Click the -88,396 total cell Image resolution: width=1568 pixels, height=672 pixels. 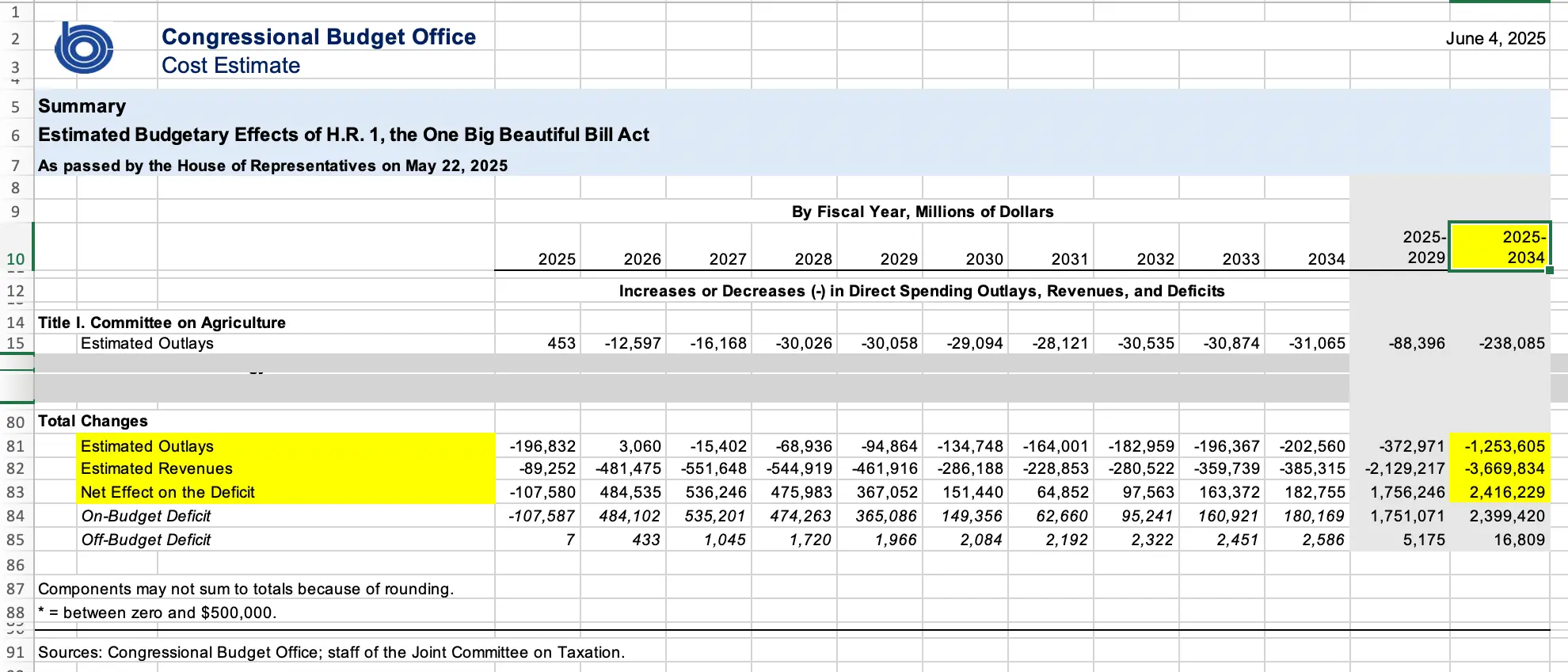click(x=1417, y=343)
